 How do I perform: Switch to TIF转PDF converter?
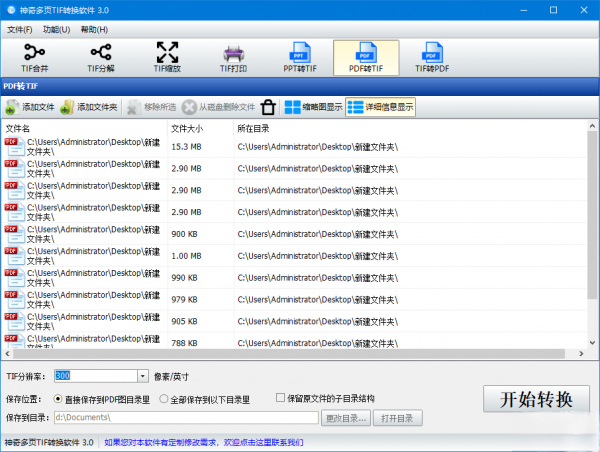coord(432,58)
